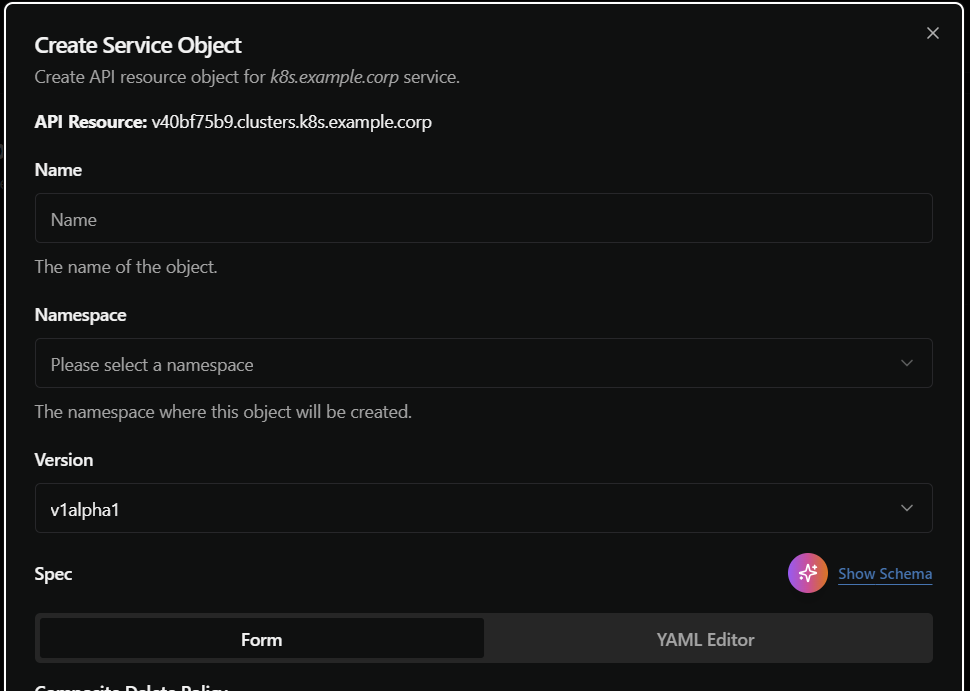Viewport: 970px width, 691px height.
Task: Click the Version dropdown chevron arrow
Action: tap(909, 508)
